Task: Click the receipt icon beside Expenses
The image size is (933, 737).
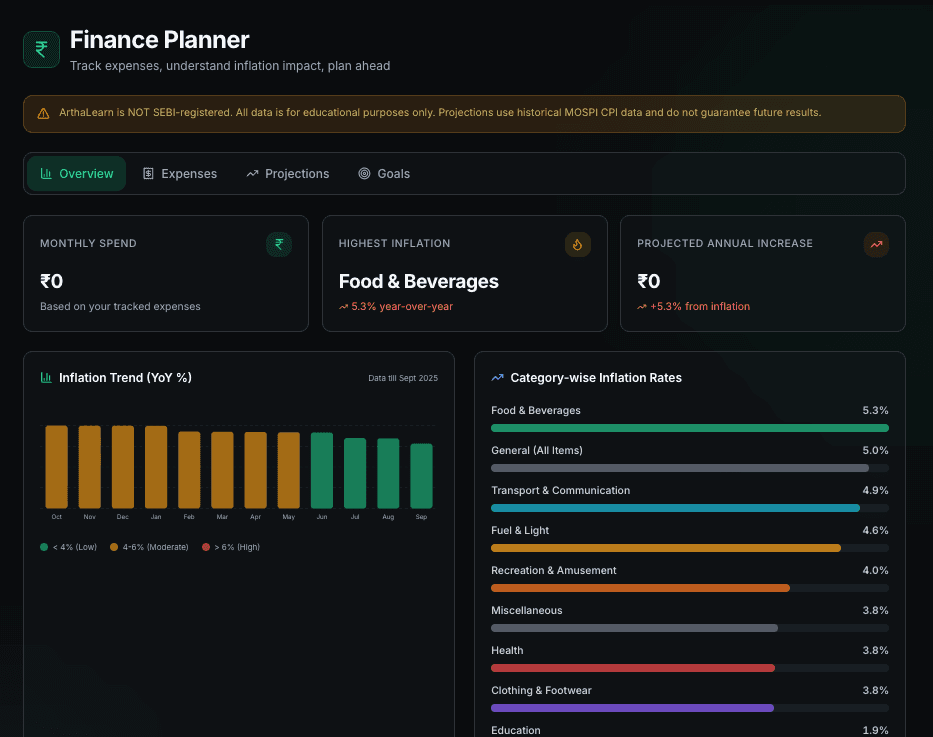Action: point(148,173)
